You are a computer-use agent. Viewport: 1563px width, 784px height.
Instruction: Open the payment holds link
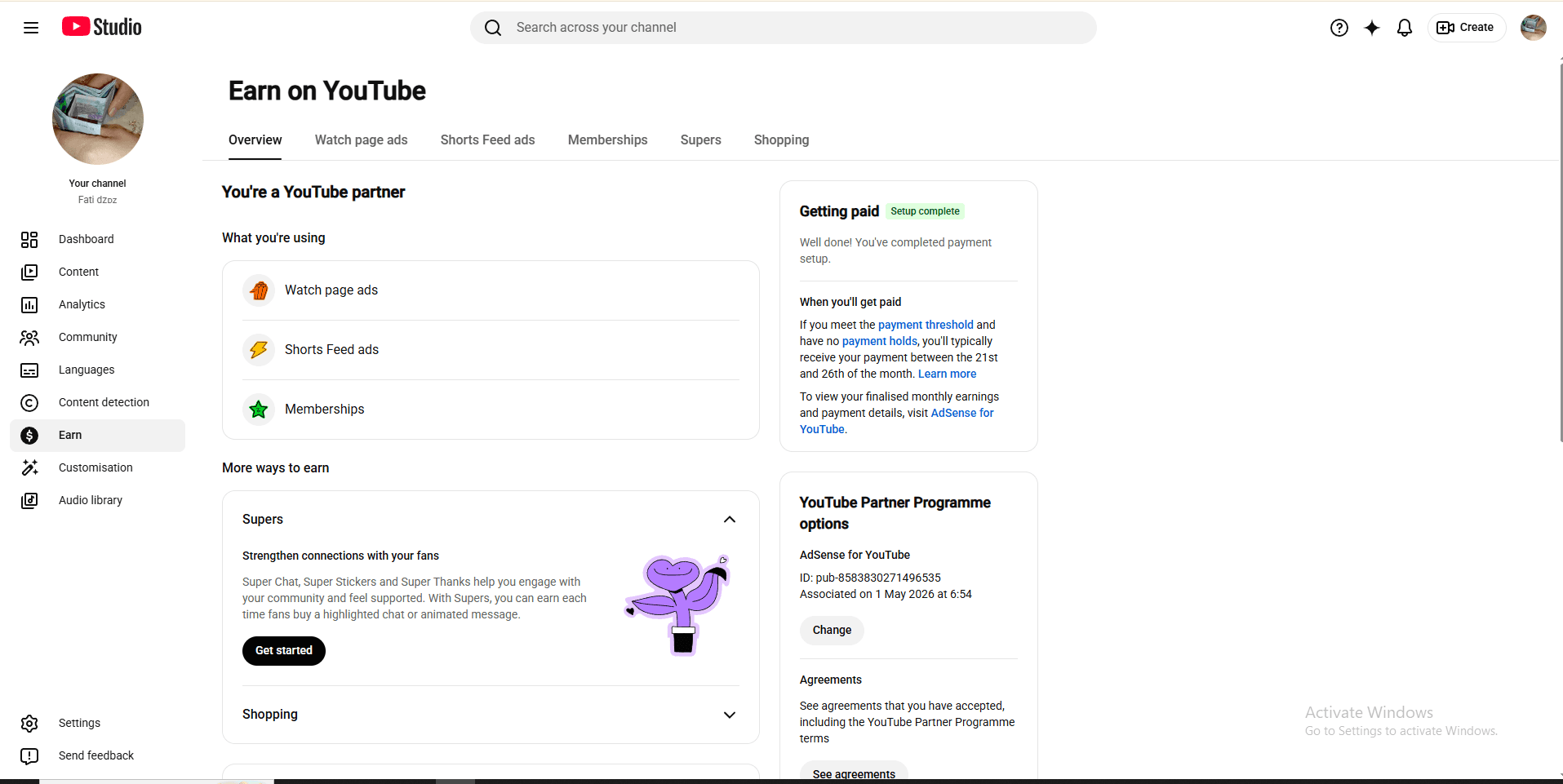(x=880, y=341)
